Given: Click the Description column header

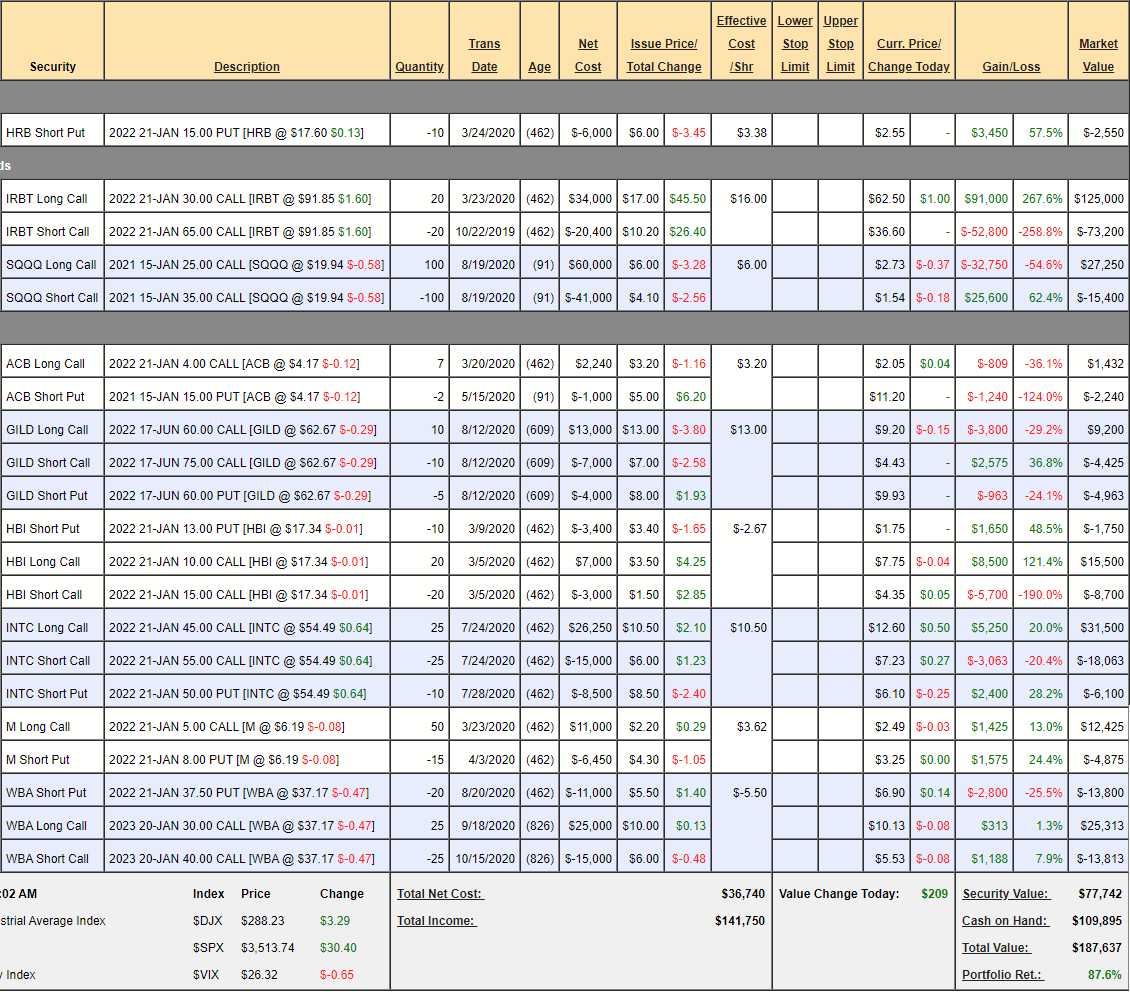Looking at the screenshot, I should tap(246, 67).
